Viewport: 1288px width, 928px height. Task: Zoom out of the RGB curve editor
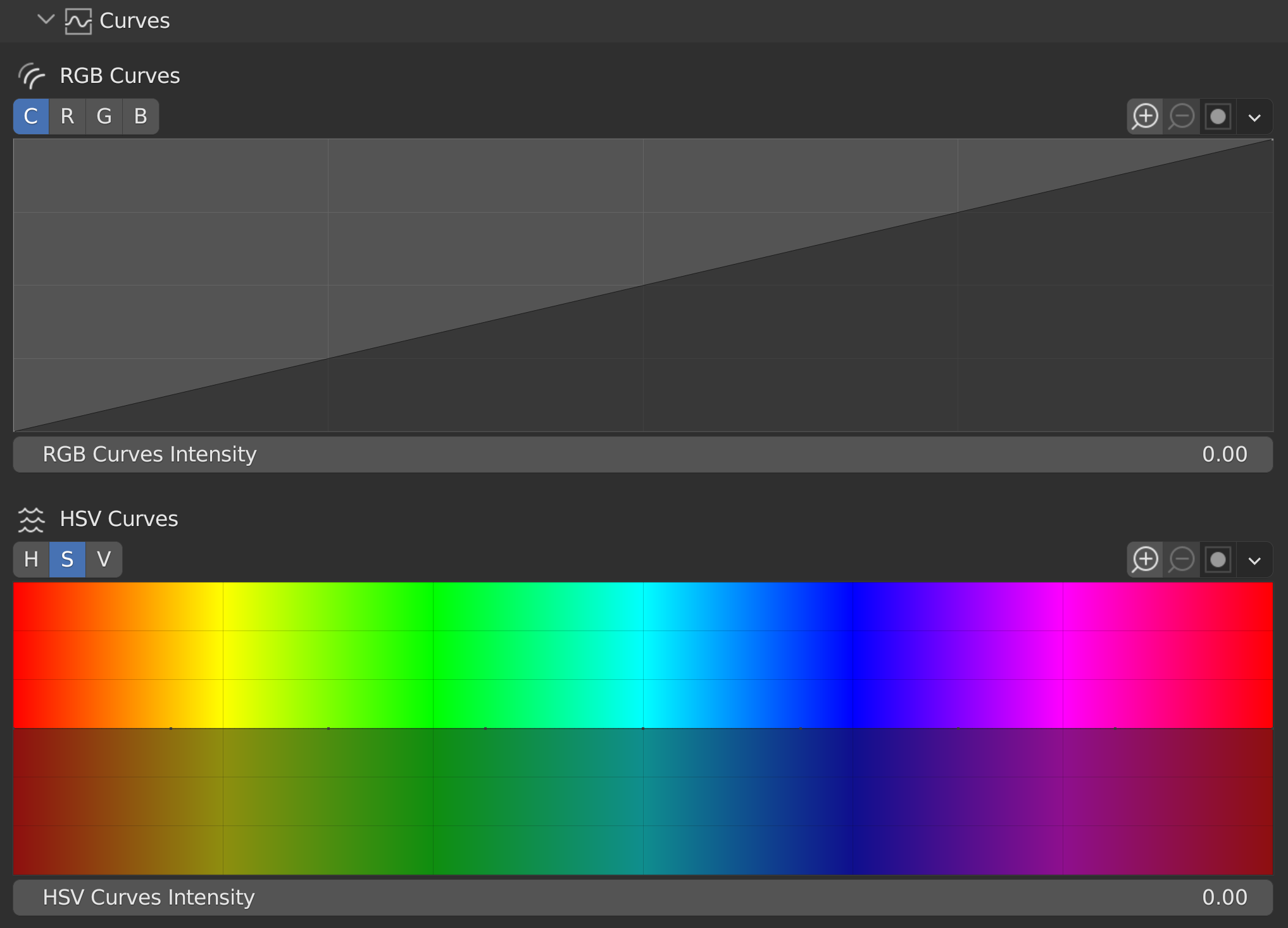click(x=1181, y=116)
